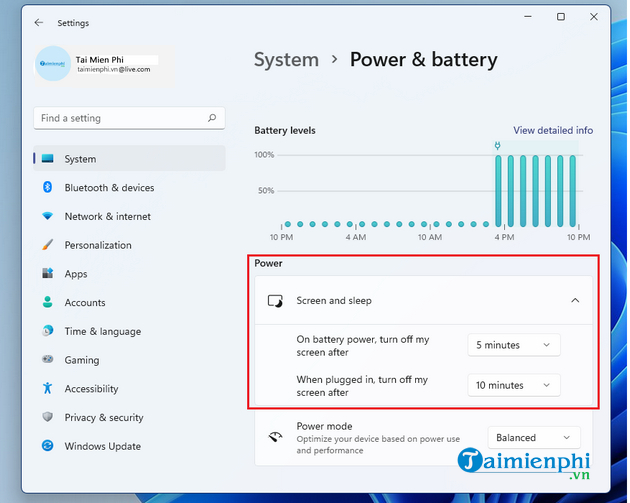Click the back arrow in Settings
This screenshot has height=503, width=630.
tap(39, 22)
